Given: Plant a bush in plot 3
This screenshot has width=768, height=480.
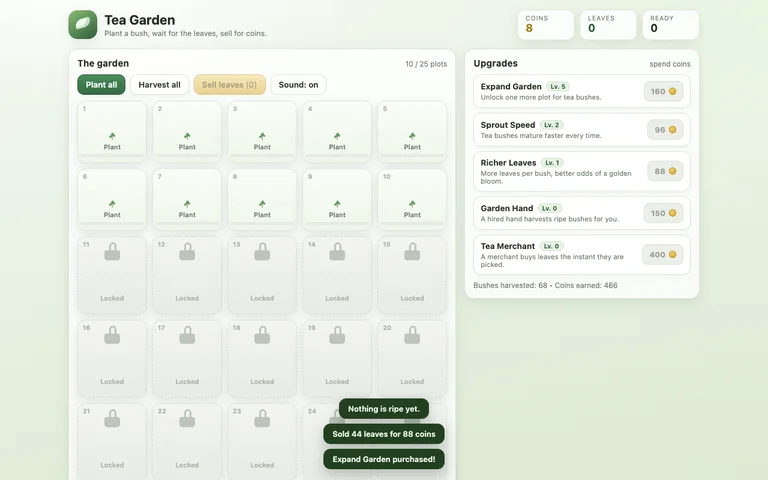Looking at the screenshot, I should (x=262, y=132).
